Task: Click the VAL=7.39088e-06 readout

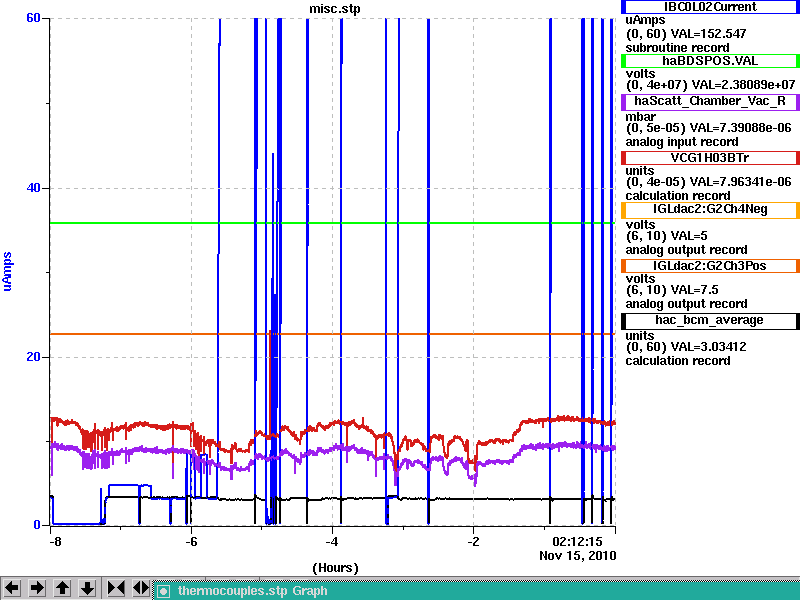Action: pos(740,128)
